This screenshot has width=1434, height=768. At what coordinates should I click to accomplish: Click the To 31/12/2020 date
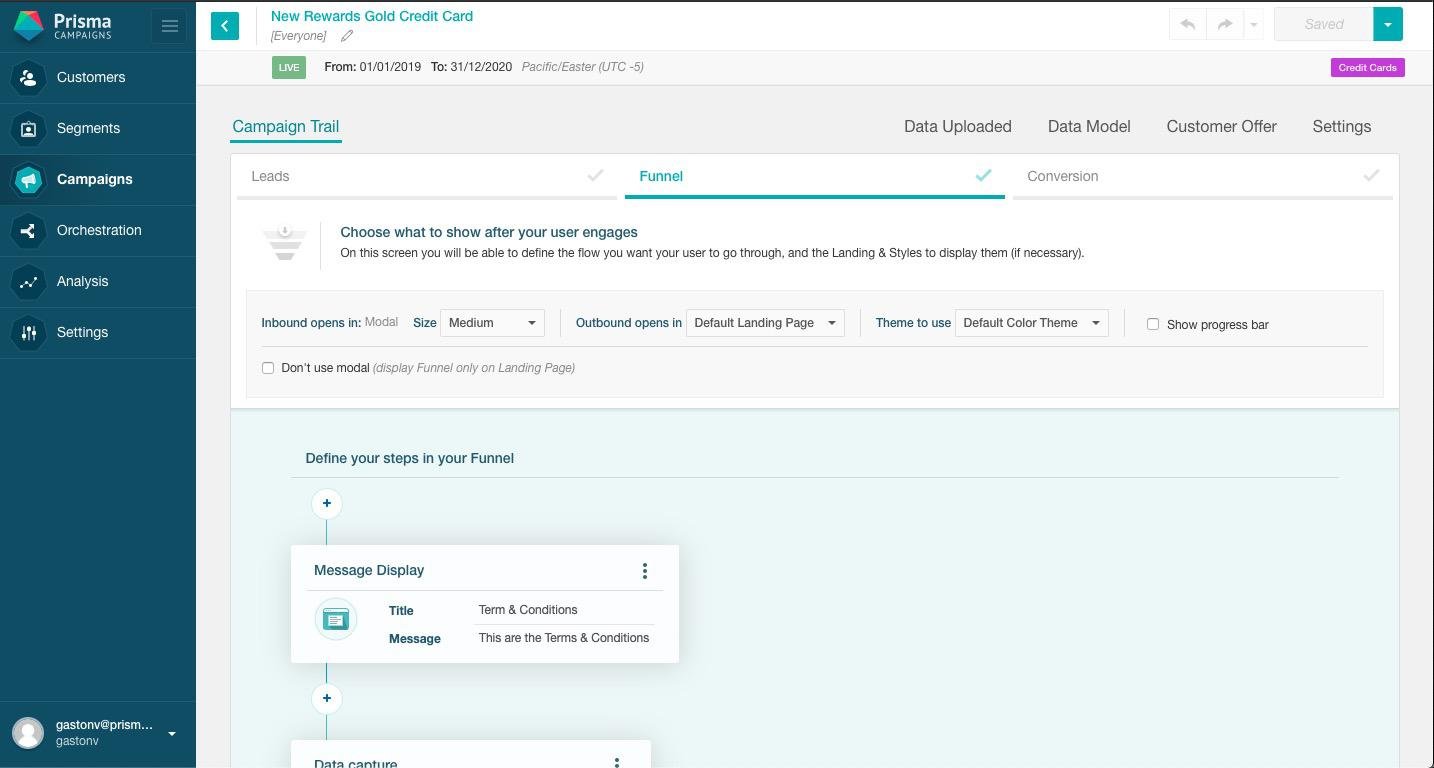[471, 67]
